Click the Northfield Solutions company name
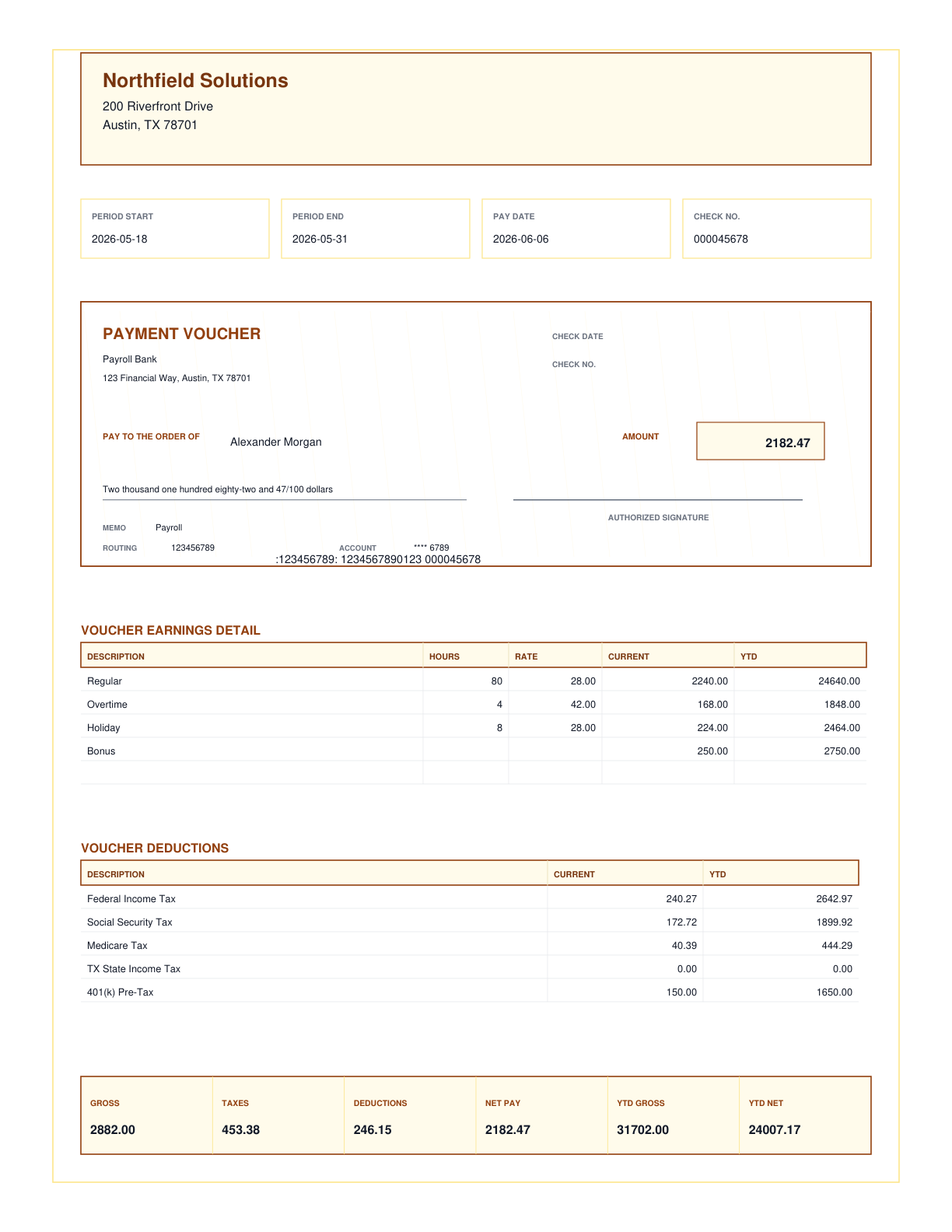The image size is (952, 1232). point(195,81)
